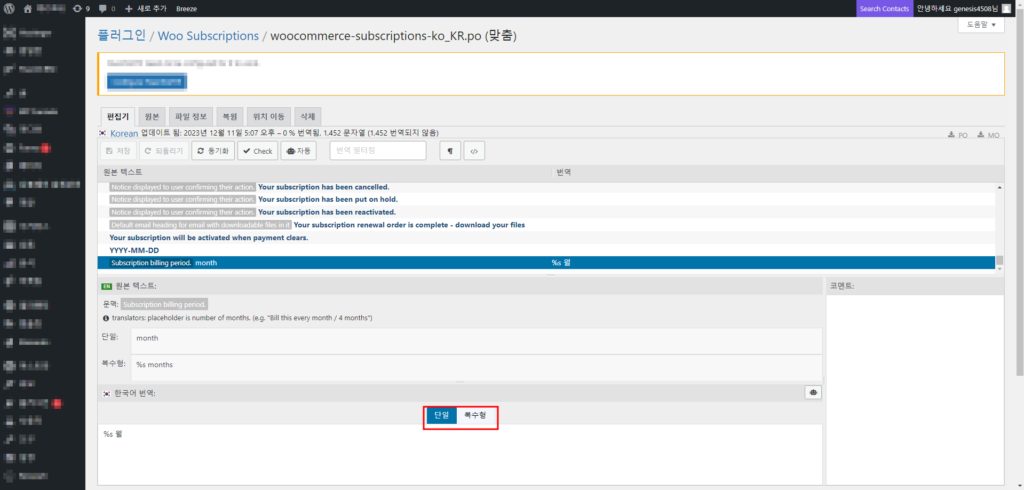Viewport: 1024px width, 490px height.
Task: Focus the 번역 필터링 filter field
Action: pyautogui.click(x=377, y=150)
